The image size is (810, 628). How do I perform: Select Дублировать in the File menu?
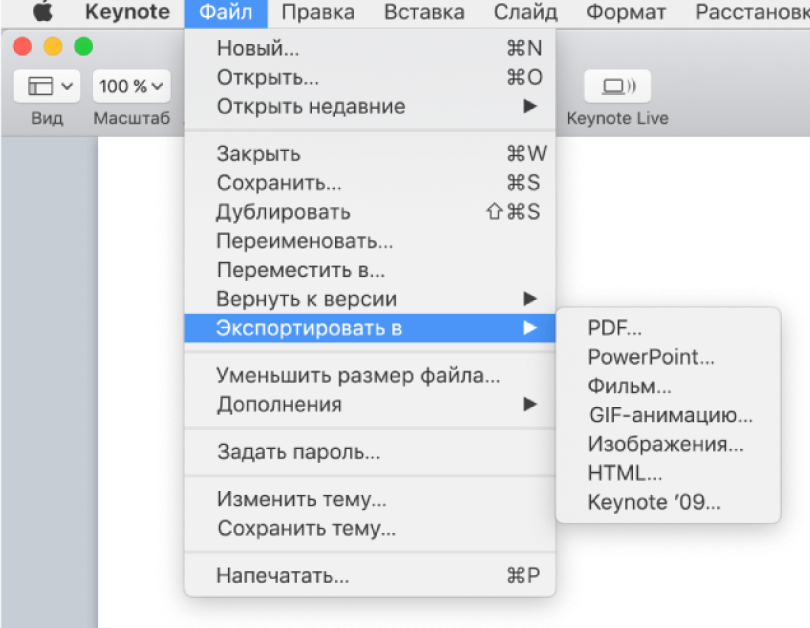click(370, 212)
